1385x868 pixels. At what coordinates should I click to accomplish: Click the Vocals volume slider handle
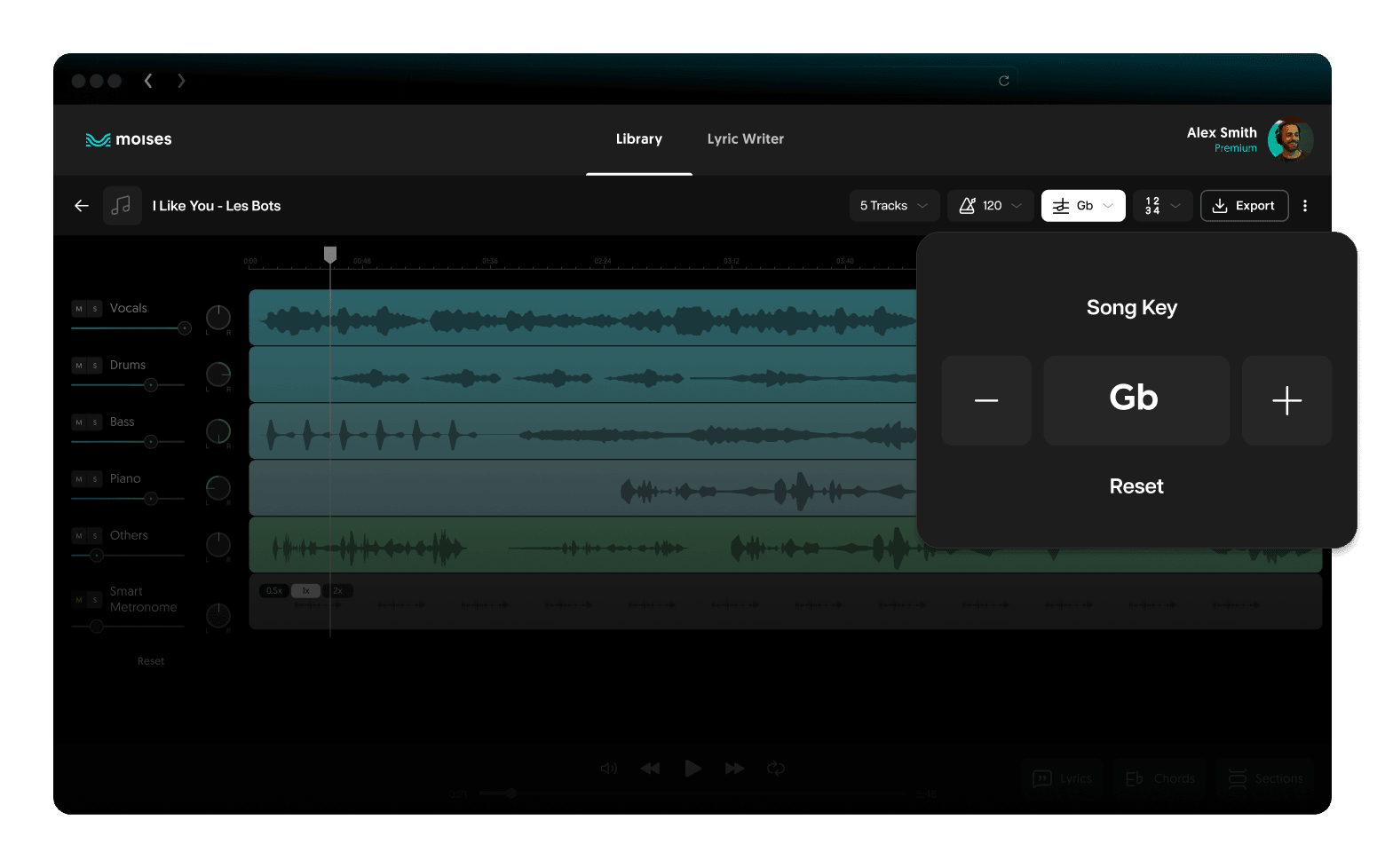[x=185, y=328]
